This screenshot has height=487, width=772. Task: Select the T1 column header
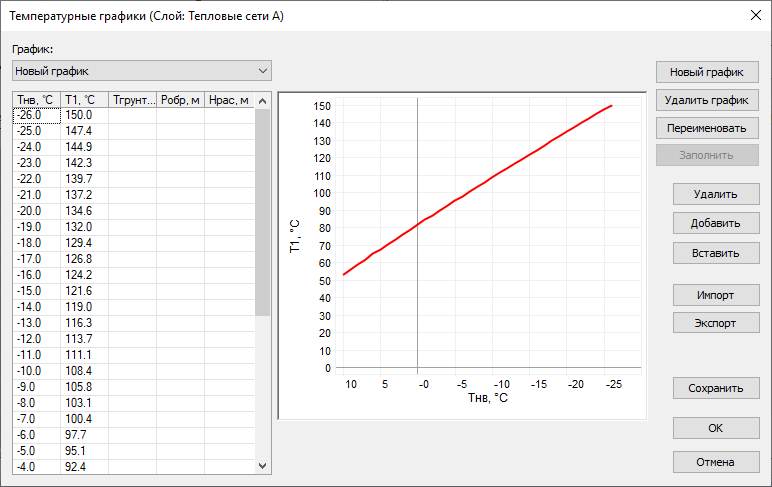[84, 100]
